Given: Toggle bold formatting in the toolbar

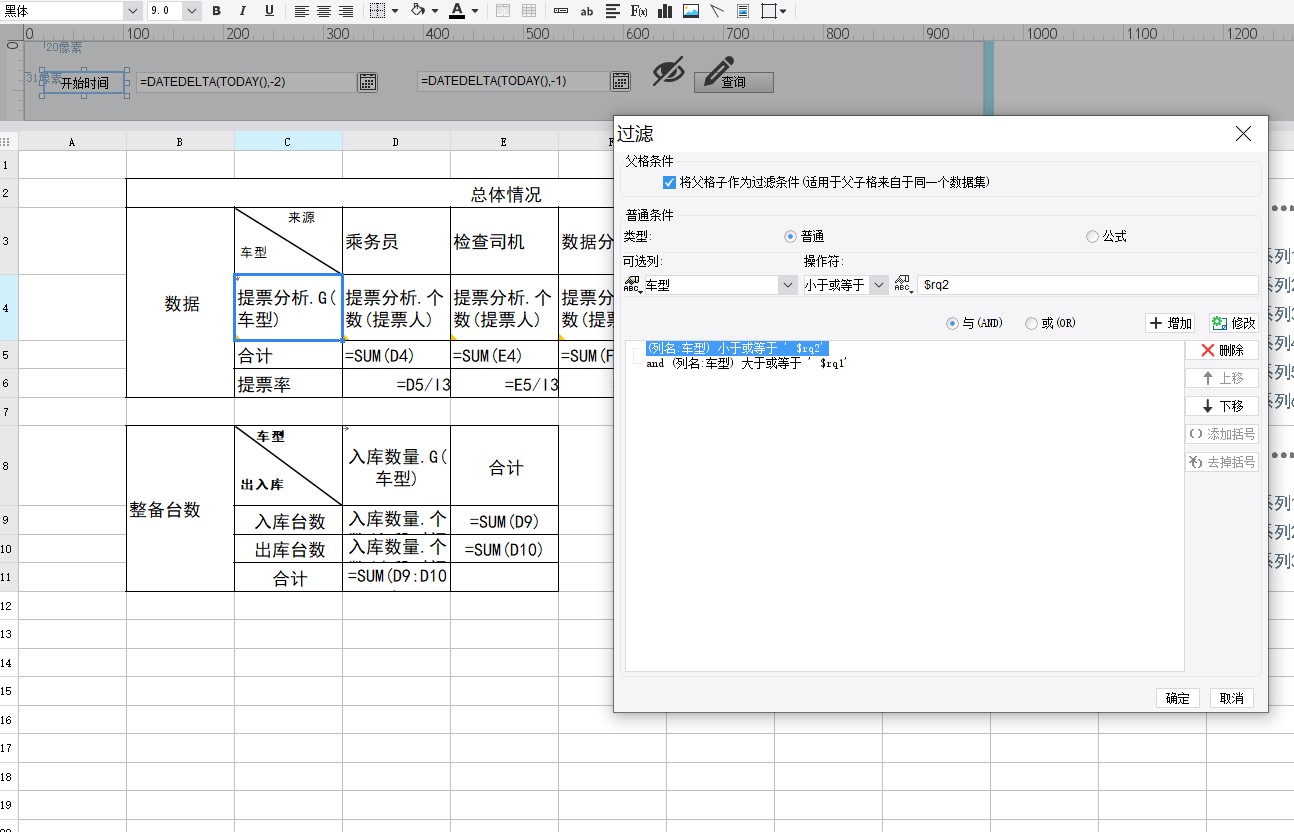Looking at the screenshot, I should tap(216, 11).
